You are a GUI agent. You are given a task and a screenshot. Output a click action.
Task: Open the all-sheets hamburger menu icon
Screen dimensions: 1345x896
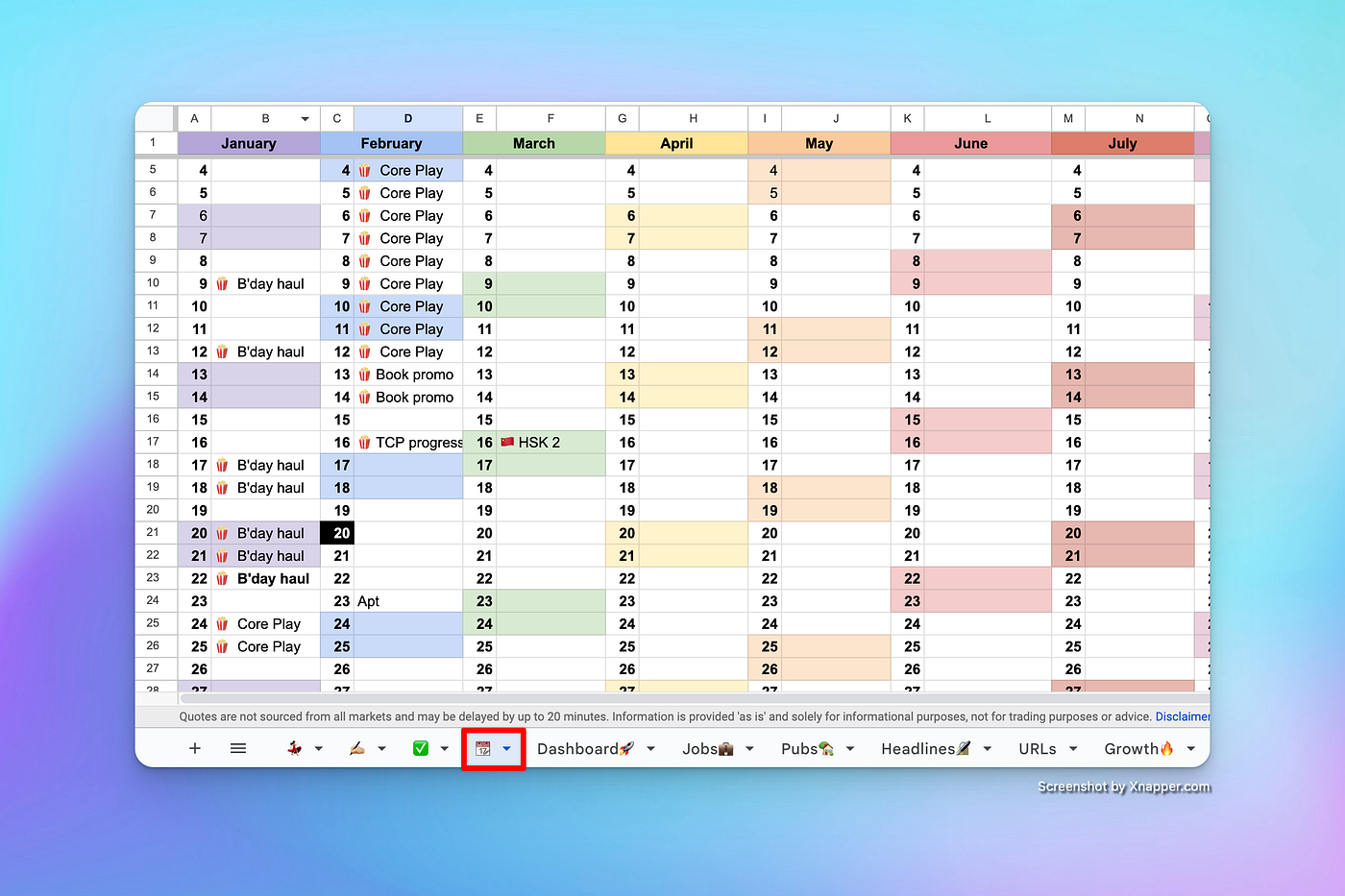tap(237, 748)
